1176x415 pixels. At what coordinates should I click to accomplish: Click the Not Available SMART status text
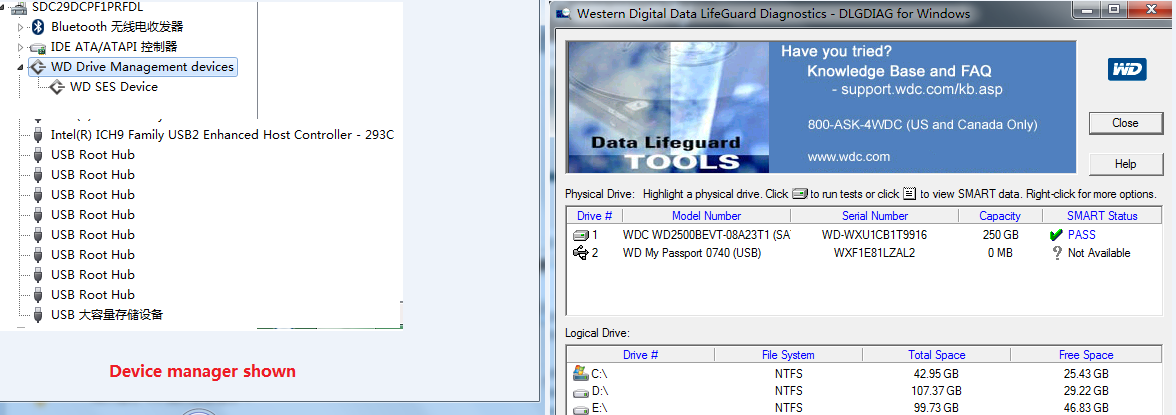pyautogui.click(x=1099, y=253)
